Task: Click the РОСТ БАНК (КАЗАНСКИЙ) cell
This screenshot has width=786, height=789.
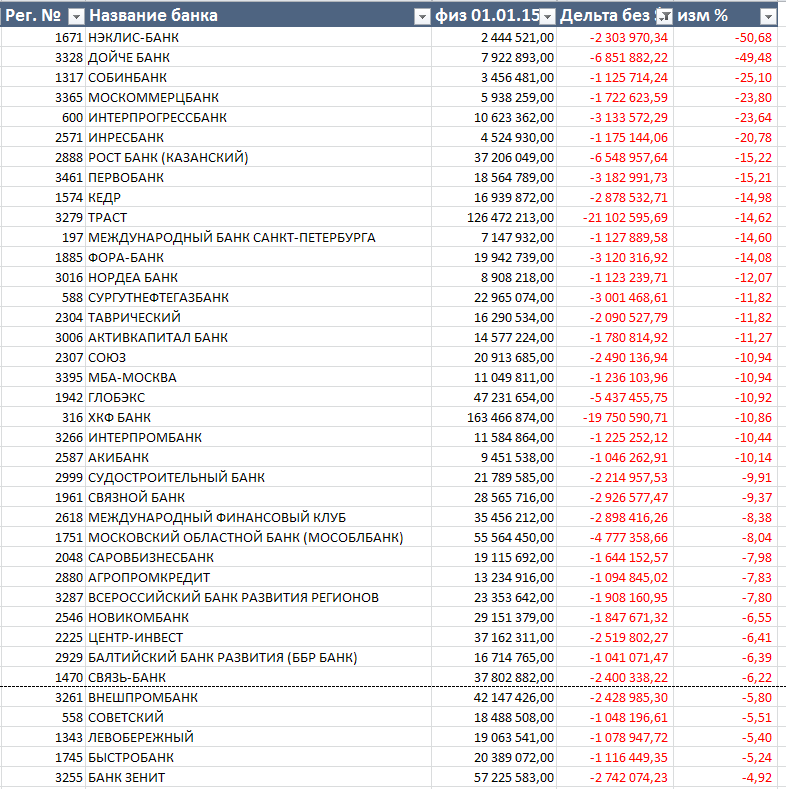Action: (258, 157)
